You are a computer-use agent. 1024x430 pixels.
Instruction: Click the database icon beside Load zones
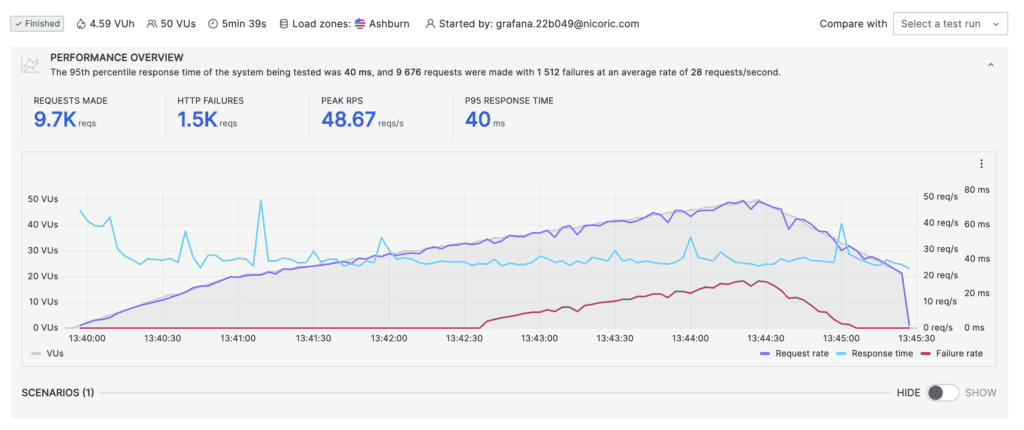point(283,24)
